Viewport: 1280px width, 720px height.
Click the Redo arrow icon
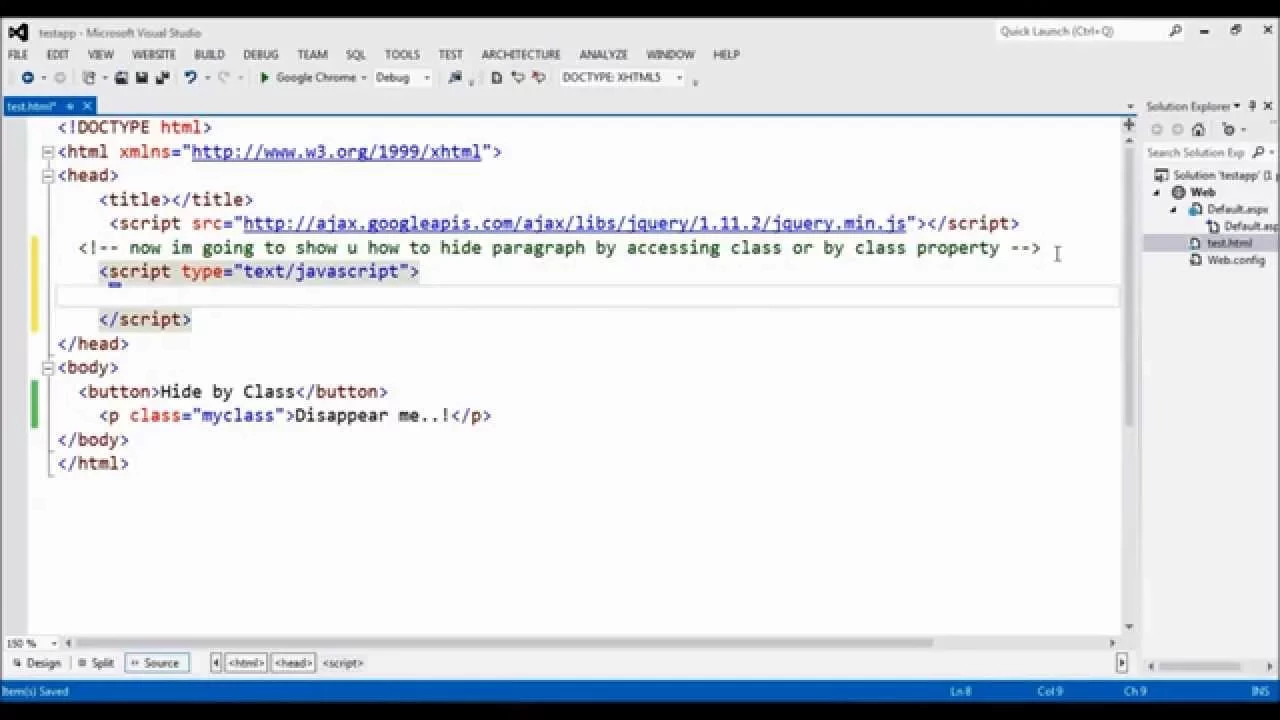coord(223,77)
